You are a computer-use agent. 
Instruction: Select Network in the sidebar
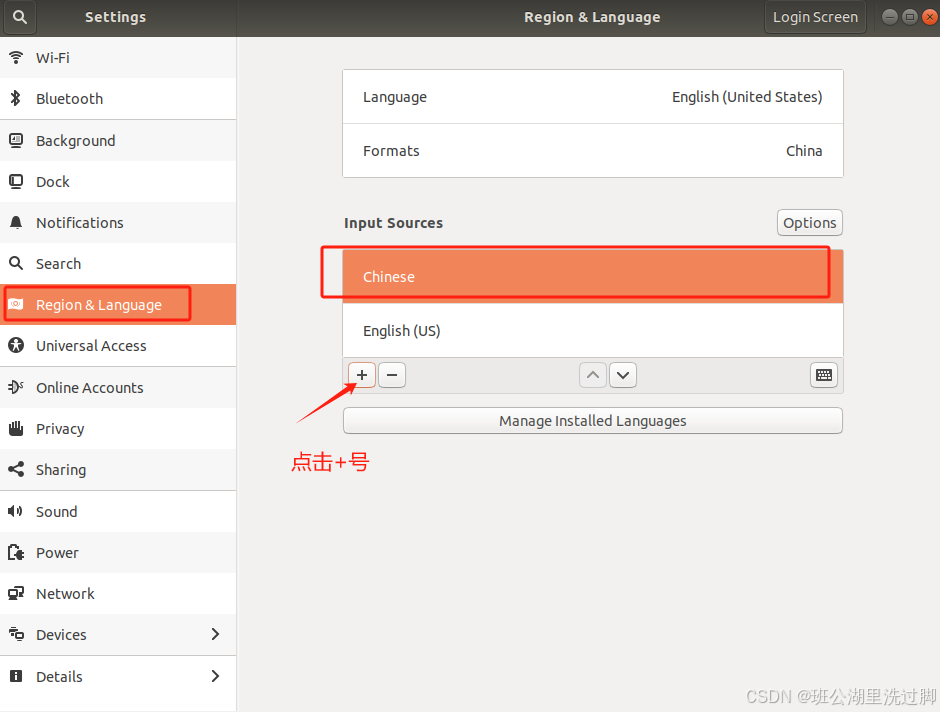coord(118,593)
